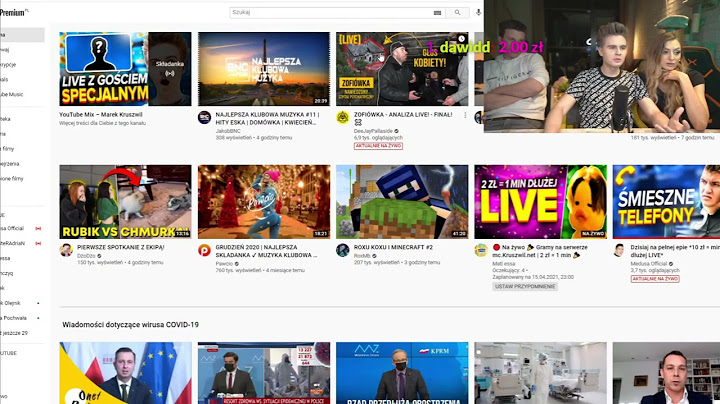Viewport: 720px width, 404px height.
Task: Click the live indicator beside Medusa Official in the sidebar
Action: point(38,228)
